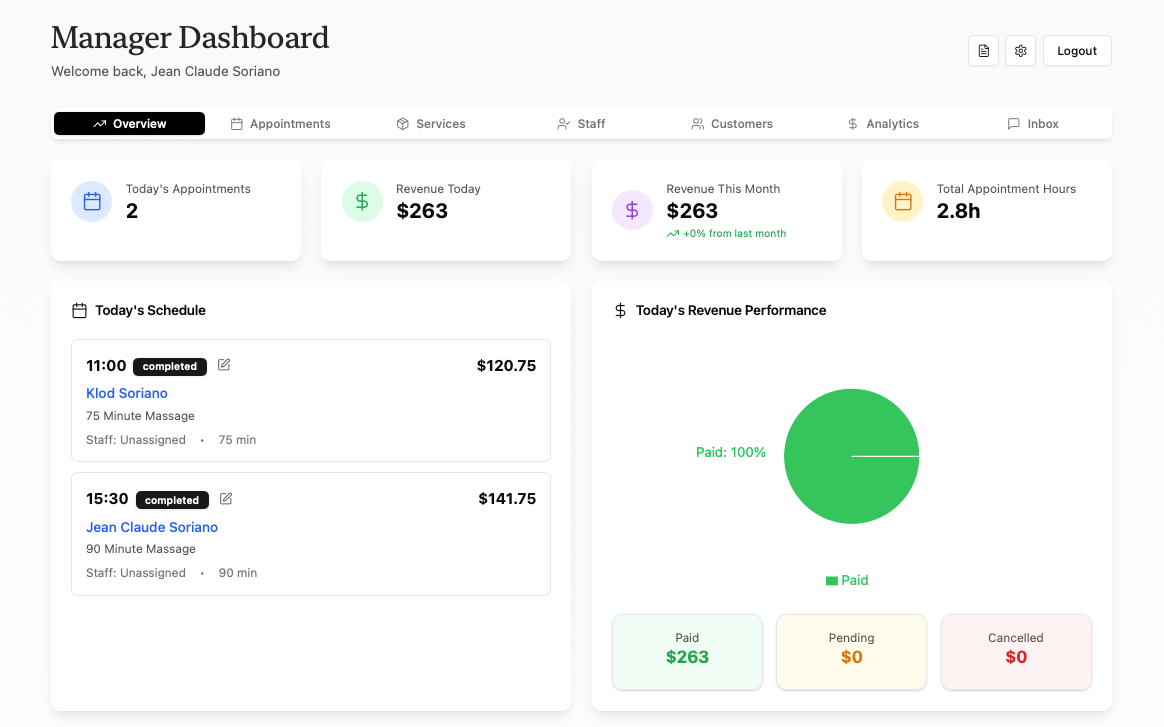Open the edit pencil on the 15:30 appointment
This screenshot has height=727, width=1164.
pos(225,498)
